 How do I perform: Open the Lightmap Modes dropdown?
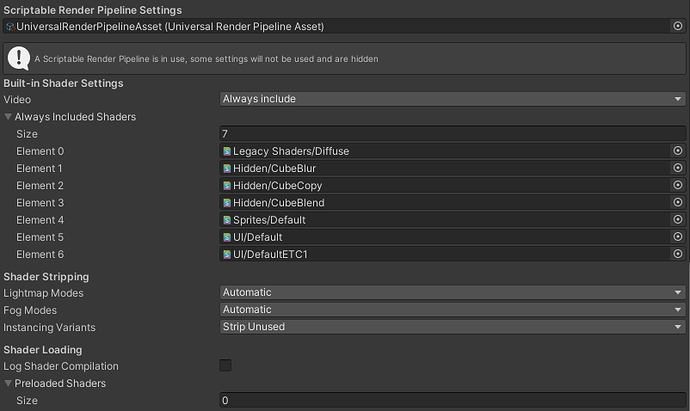coord(451,293)
